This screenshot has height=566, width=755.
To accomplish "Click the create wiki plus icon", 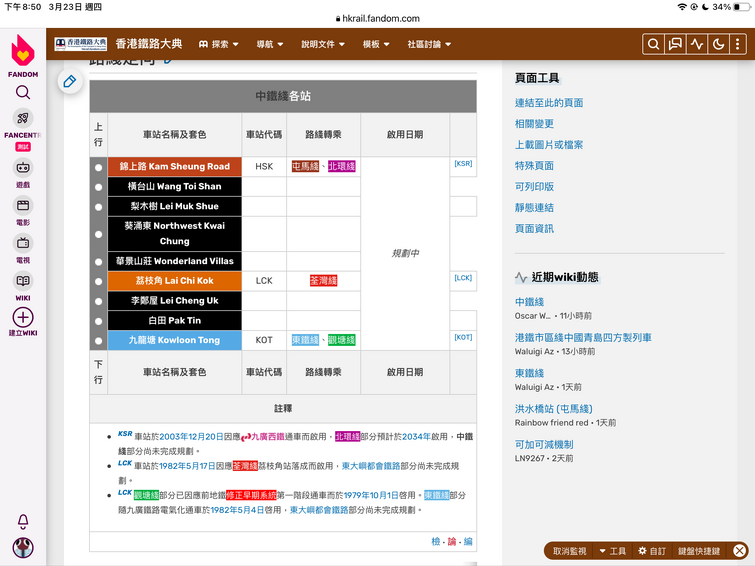I will [23, 317].
